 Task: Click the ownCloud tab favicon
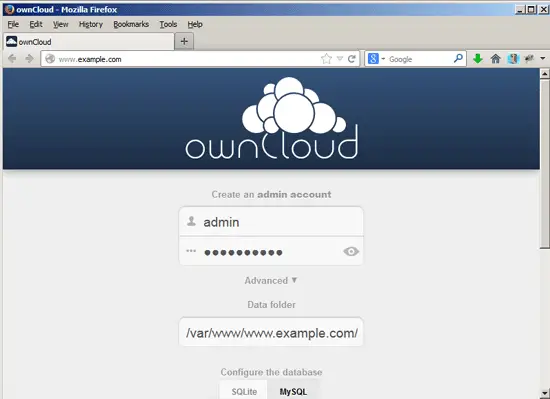(11, 41)
